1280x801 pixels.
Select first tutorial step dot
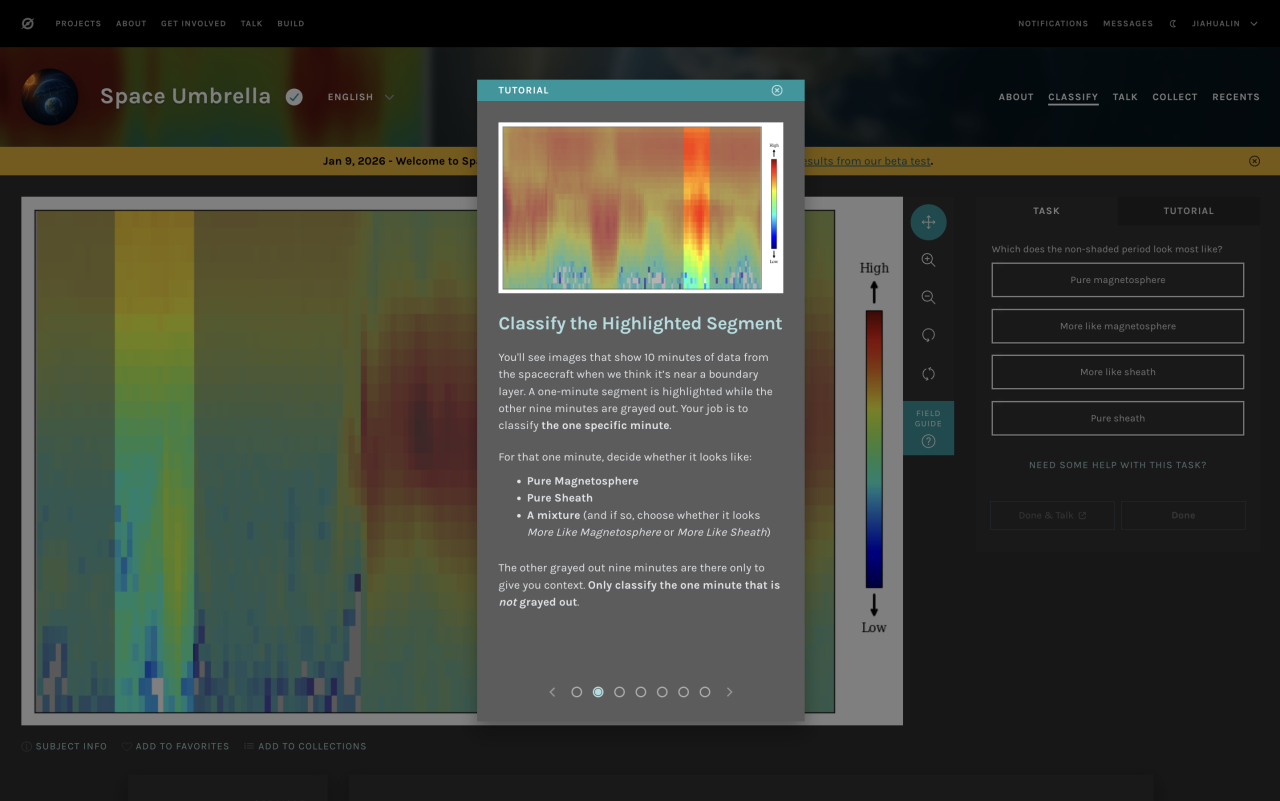[577, 692]
